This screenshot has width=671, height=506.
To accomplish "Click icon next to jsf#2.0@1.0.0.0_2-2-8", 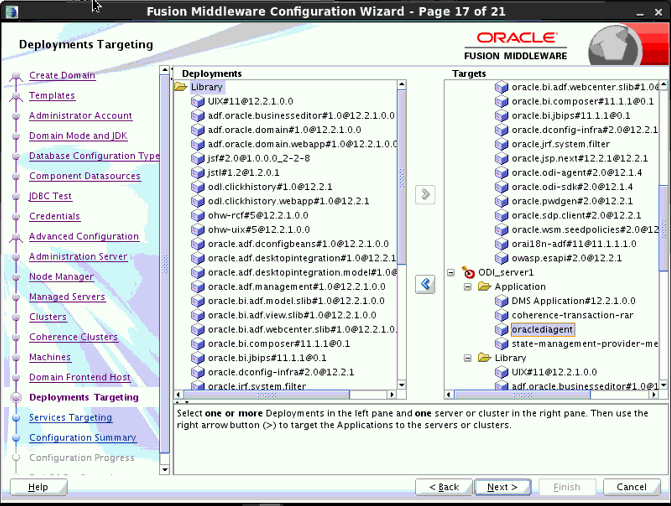I will (x=198, y=158).
